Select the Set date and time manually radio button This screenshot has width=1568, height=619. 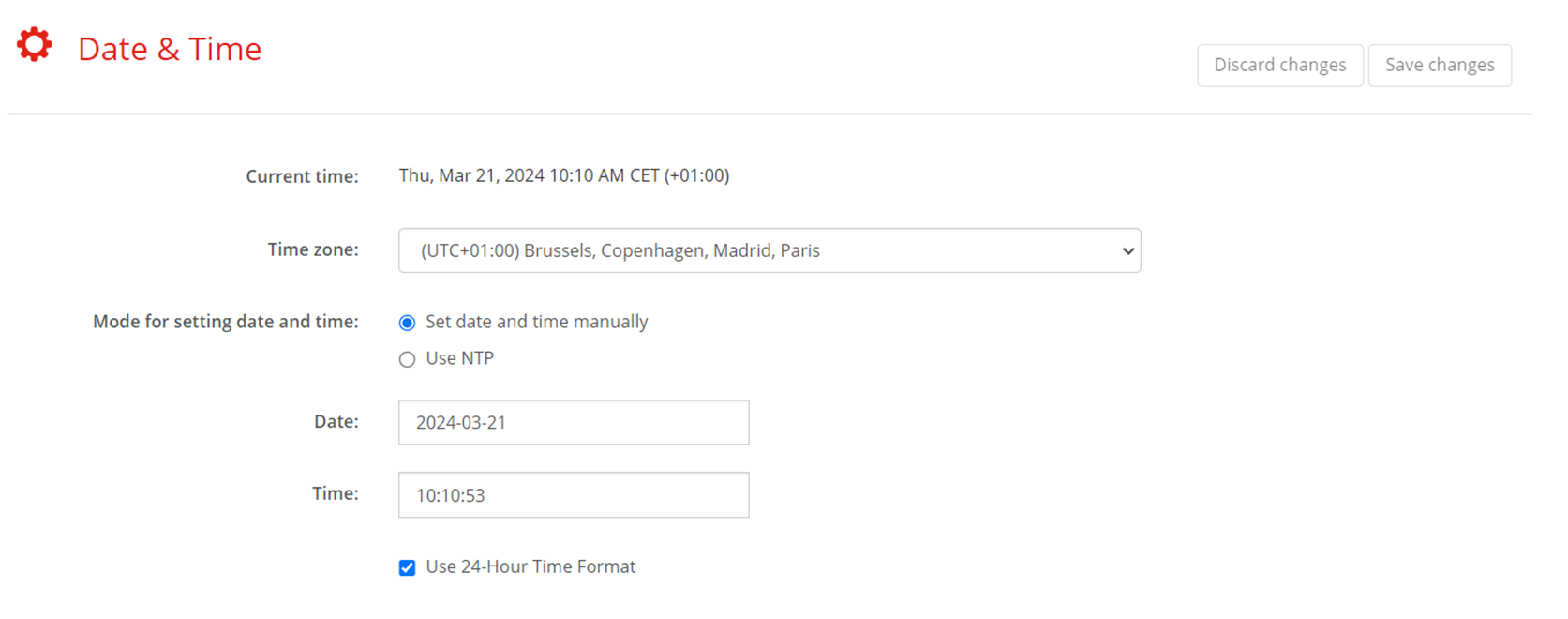pyautogui.click(x=407, y=323)
